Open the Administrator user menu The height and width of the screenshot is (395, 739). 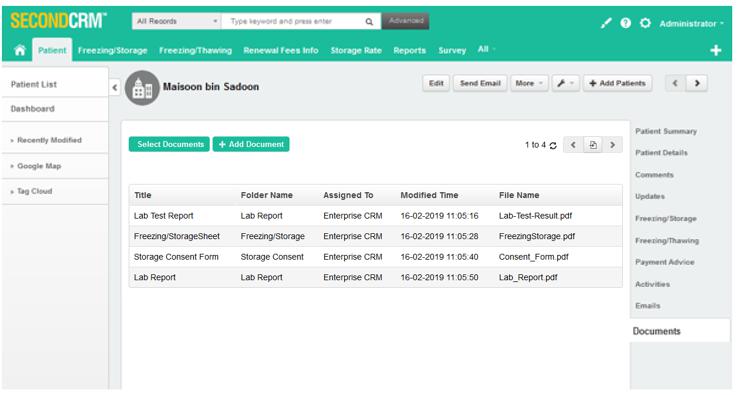(x=691, y=24)
